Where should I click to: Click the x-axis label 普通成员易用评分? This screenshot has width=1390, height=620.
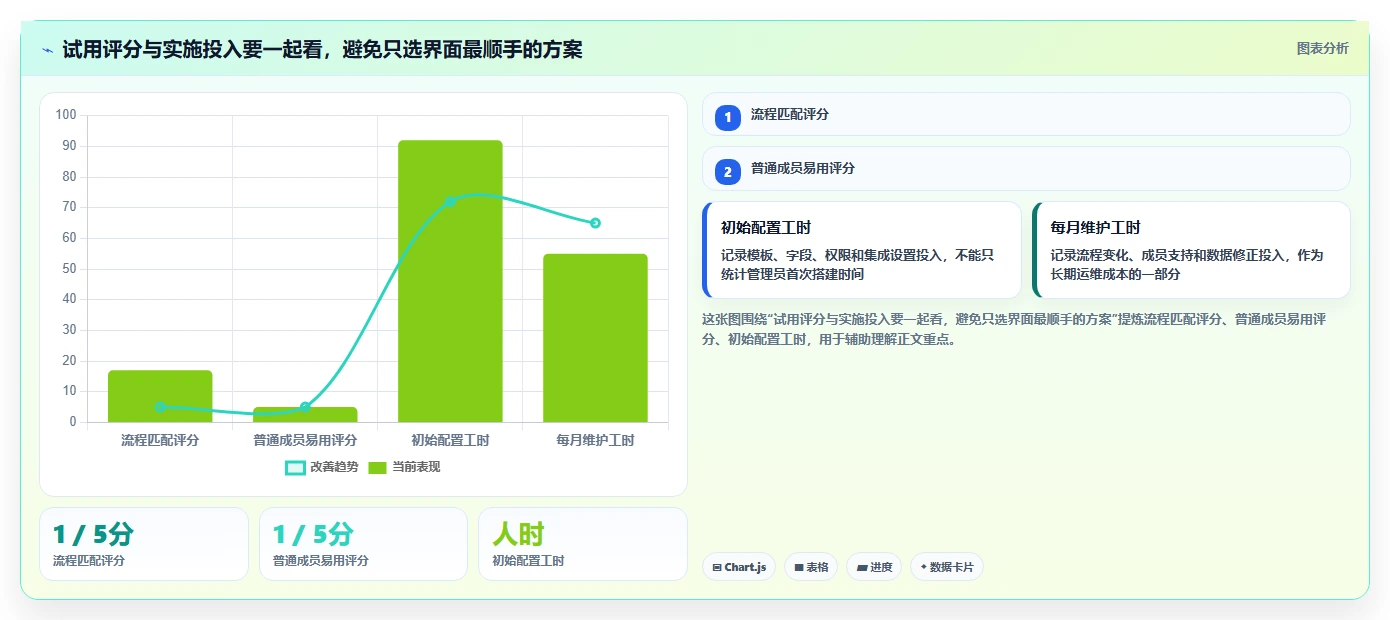[305, 440]
